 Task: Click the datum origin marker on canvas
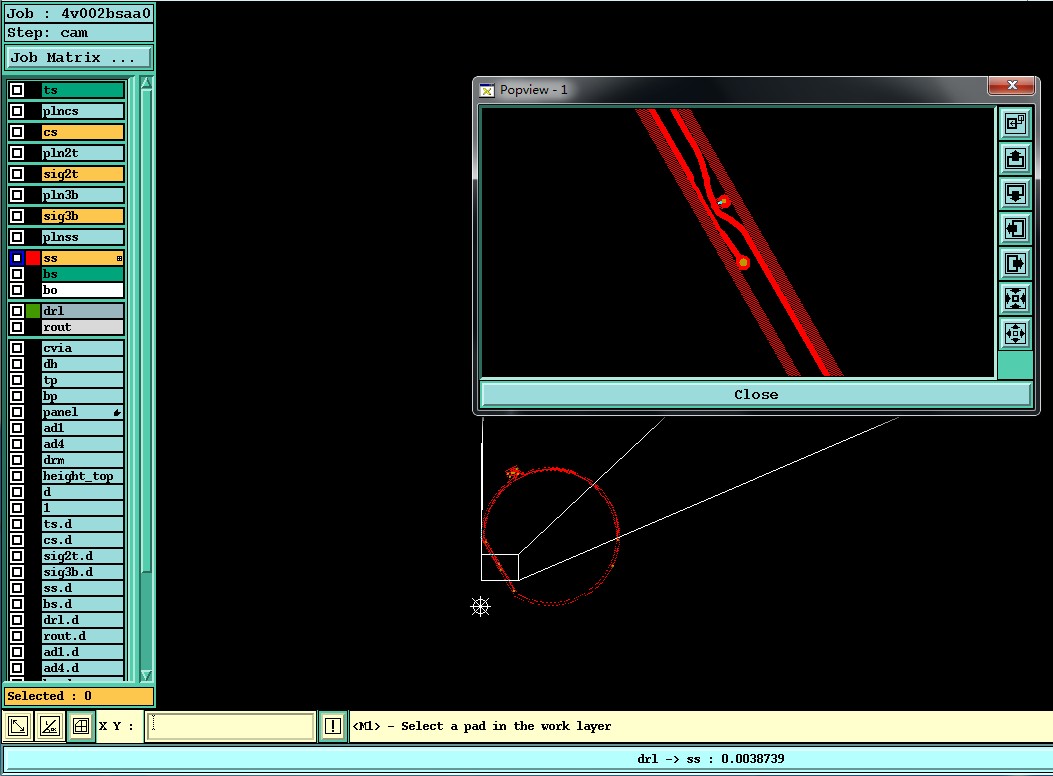click(480, 607)
